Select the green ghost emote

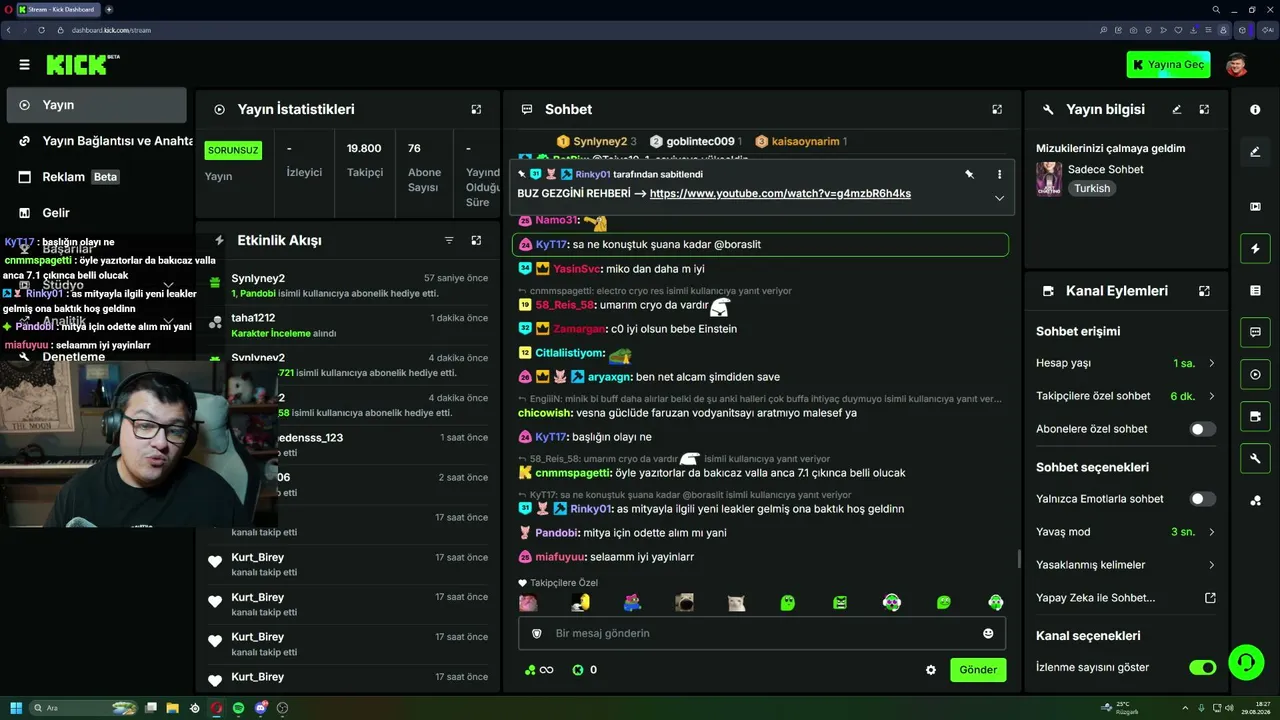[x=788, y=602]
